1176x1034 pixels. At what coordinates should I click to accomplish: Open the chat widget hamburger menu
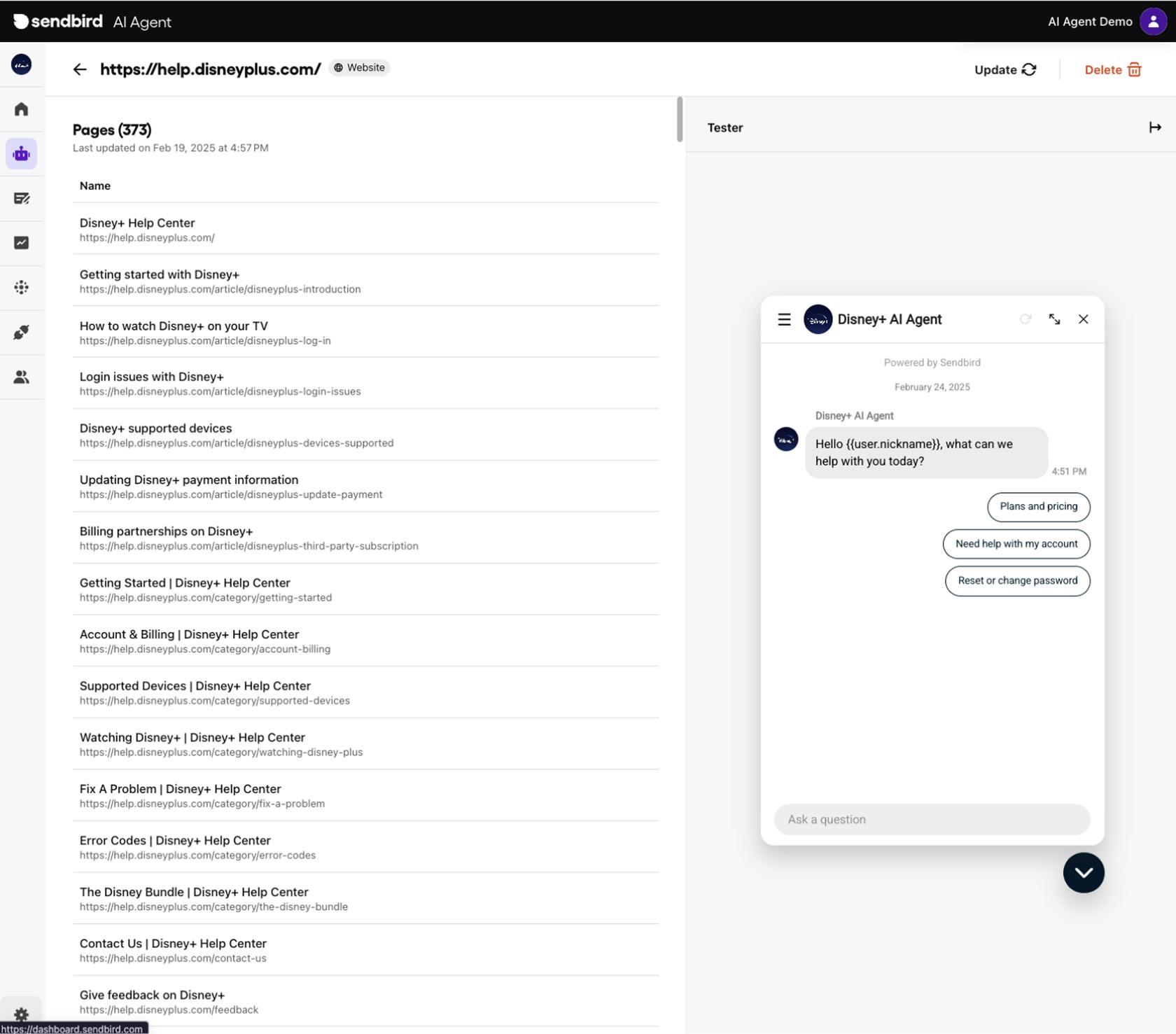click(784, 320)
